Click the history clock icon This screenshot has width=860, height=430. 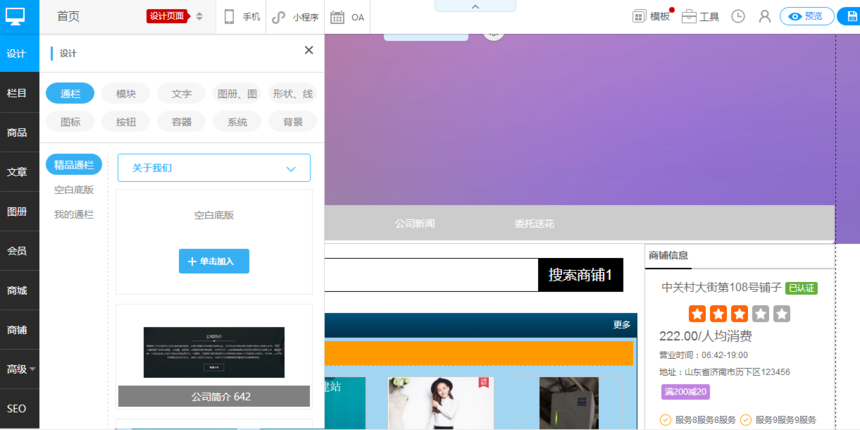pyautogui.click(x=738, y=17)
